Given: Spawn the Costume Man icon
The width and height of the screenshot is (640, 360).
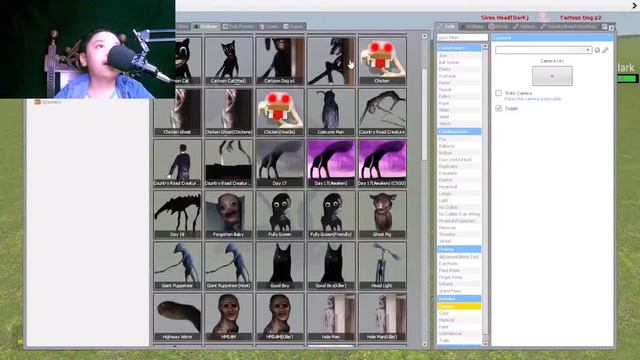Looking at the screenshot, I should (x=331, y=112).
